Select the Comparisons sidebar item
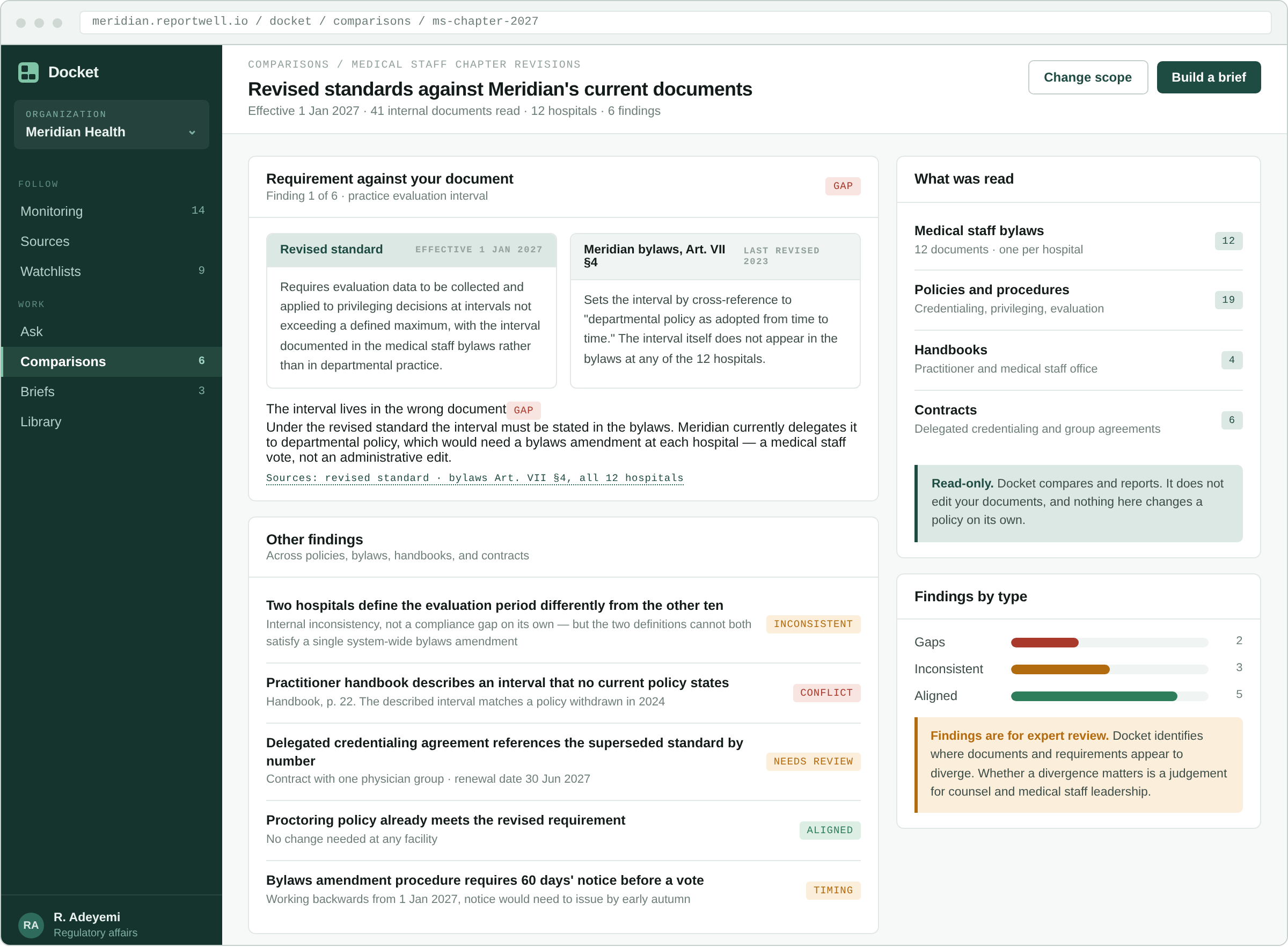1288x947 pixels. (111, 362)
